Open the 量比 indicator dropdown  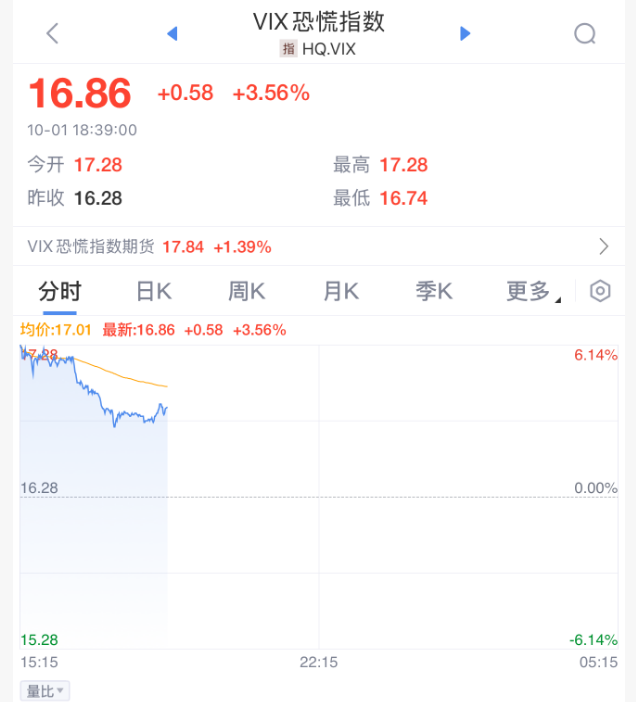tap(46, 691)
